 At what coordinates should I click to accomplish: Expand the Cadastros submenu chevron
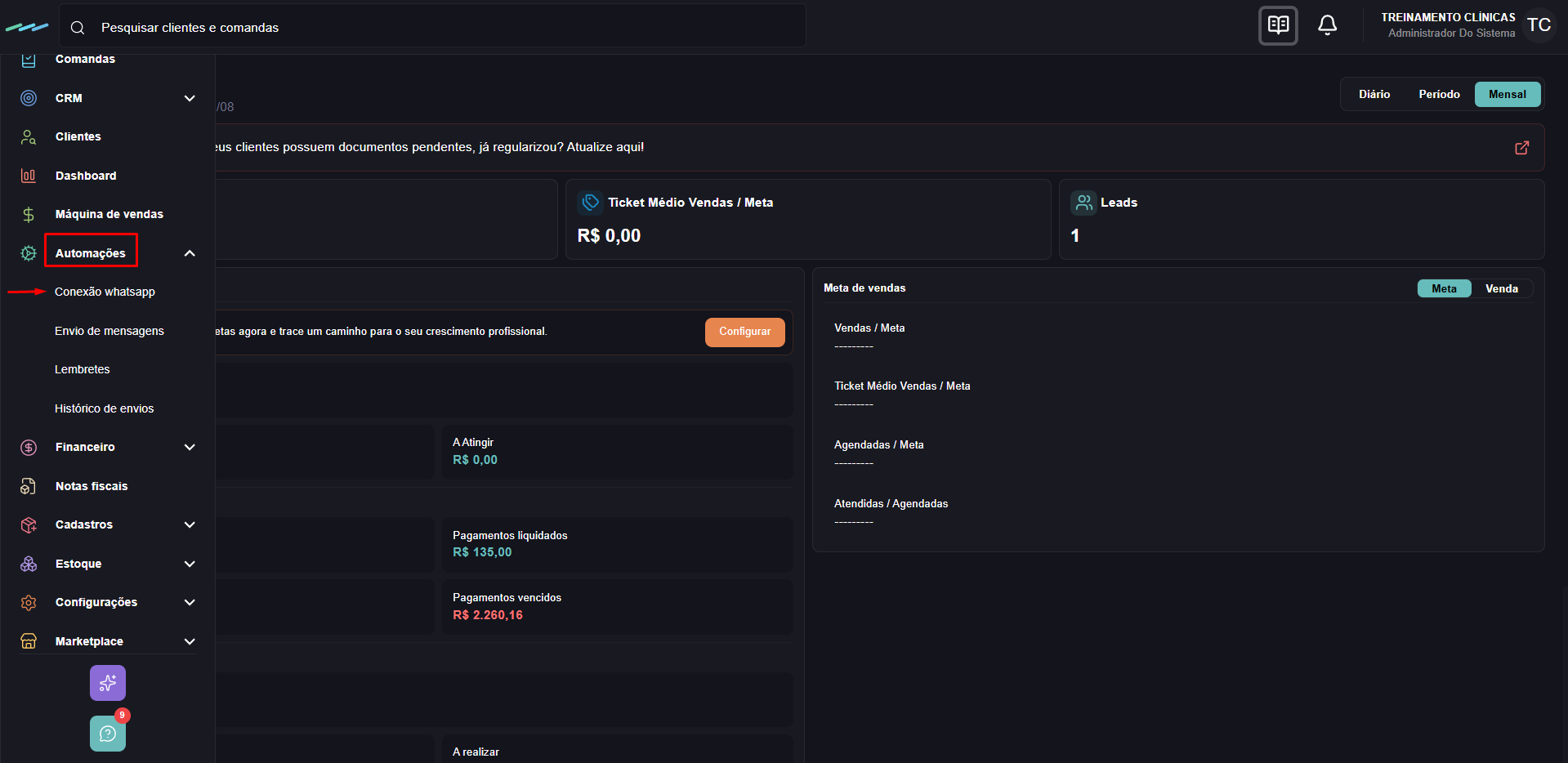tap(190, 524)
